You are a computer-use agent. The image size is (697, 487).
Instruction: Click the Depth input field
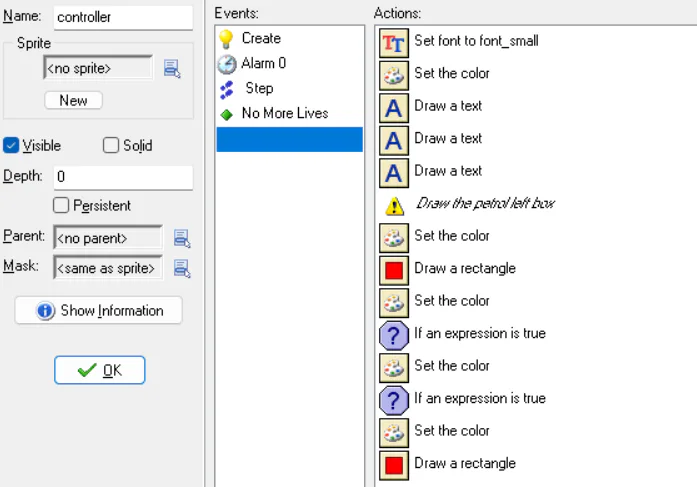click(122, 177)
